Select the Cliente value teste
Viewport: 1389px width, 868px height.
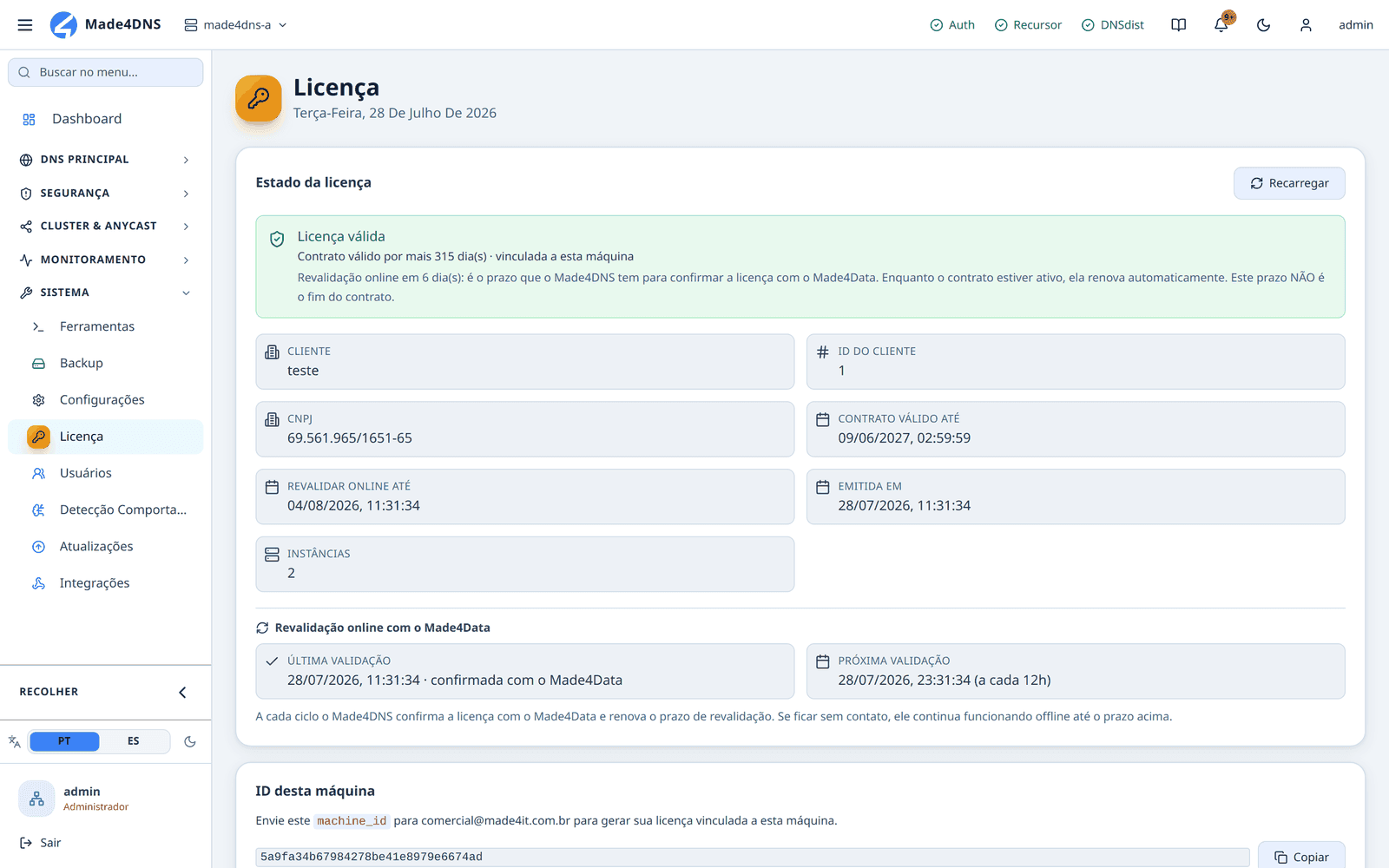pos(303,371)
